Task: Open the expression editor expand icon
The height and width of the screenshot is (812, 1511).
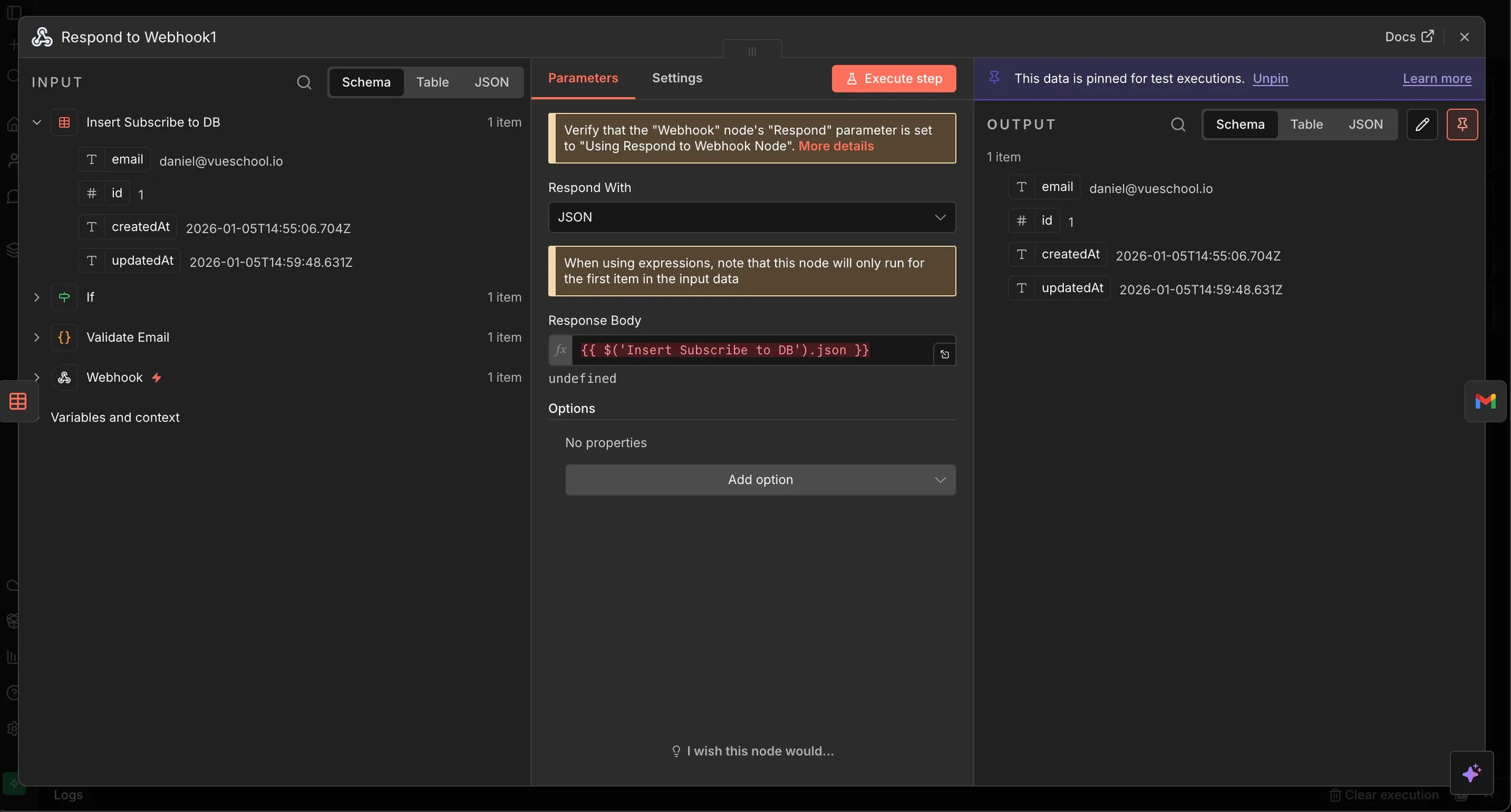Action: point(944,354)
